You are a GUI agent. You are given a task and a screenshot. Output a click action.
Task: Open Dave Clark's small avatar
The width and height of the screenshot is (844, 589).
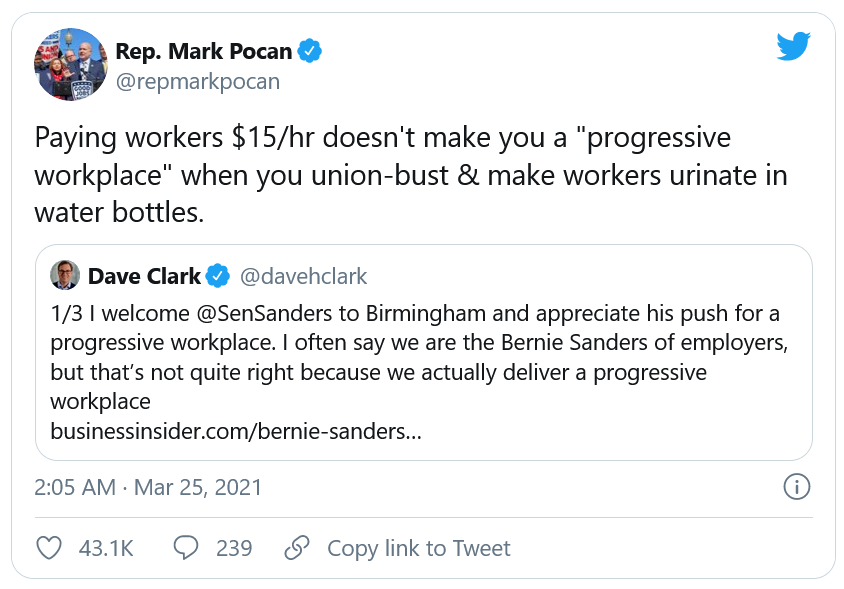tap(65, 275)
